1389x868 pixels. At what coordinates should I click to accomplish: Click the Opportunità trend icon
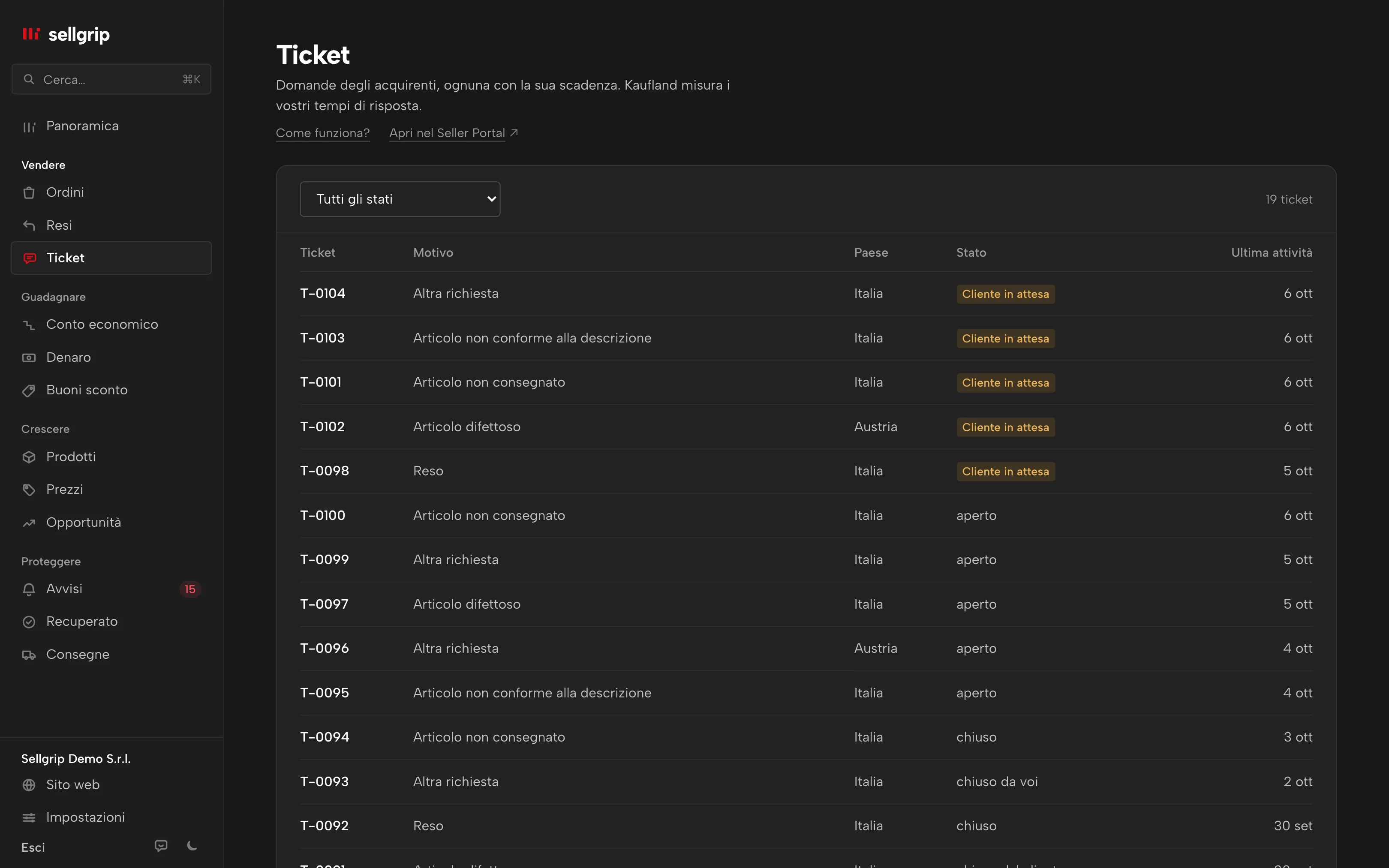(29, 523)
